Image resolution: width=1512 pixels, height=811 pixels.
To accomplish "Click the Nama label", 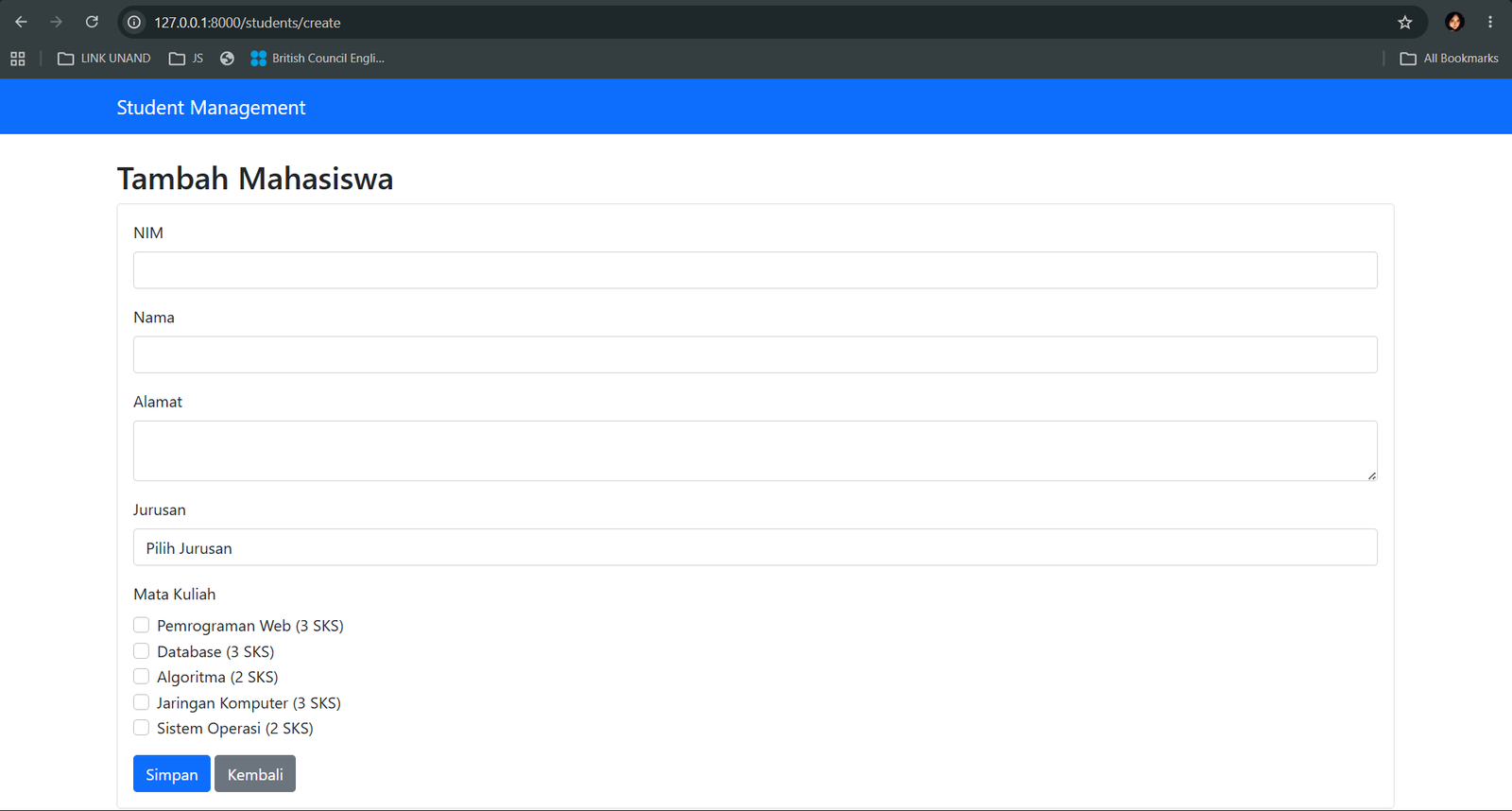I will click(154, 318).
